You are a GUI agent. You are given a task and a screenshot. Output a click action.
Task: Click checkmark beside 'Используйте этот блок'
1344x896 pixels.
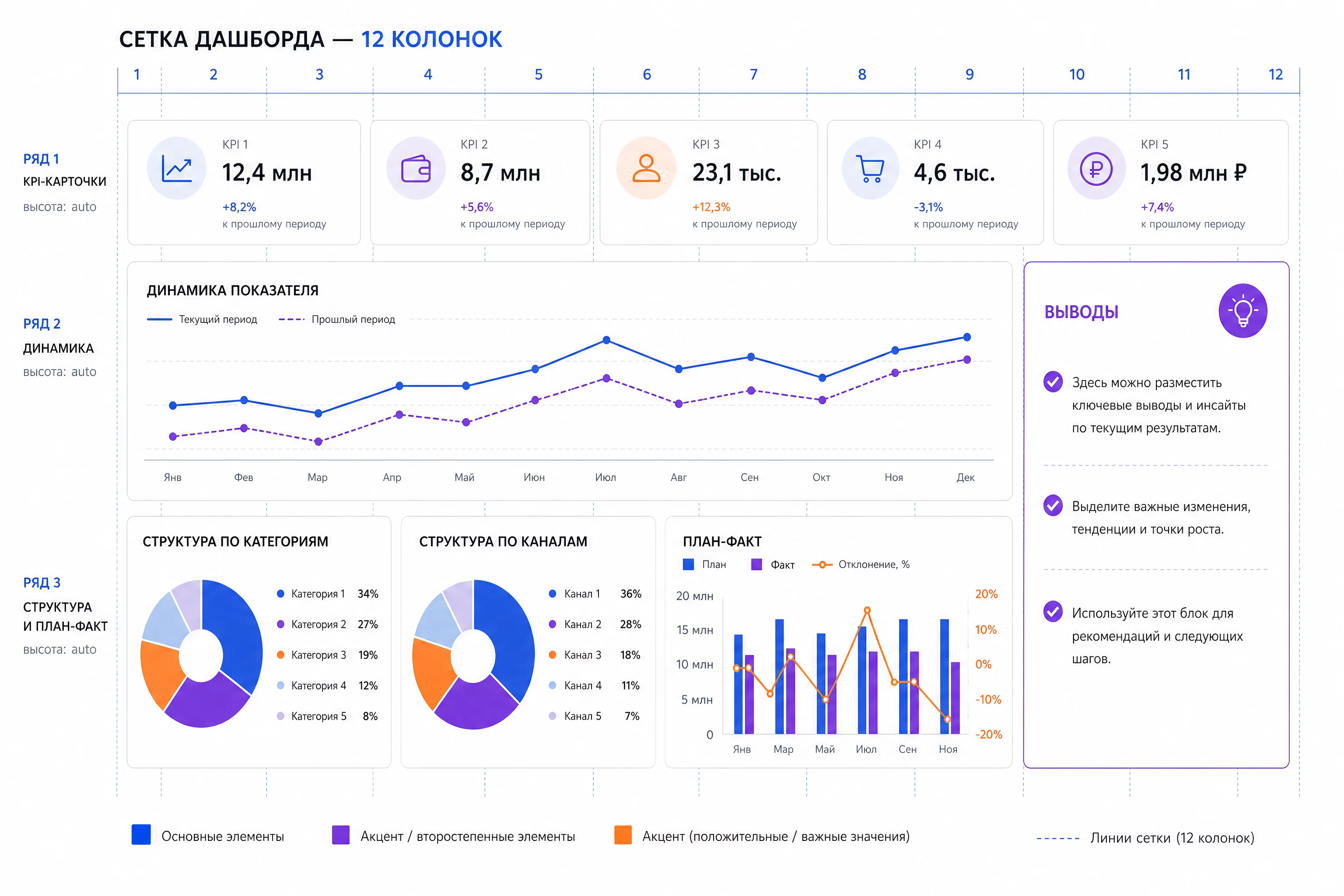1053,612
